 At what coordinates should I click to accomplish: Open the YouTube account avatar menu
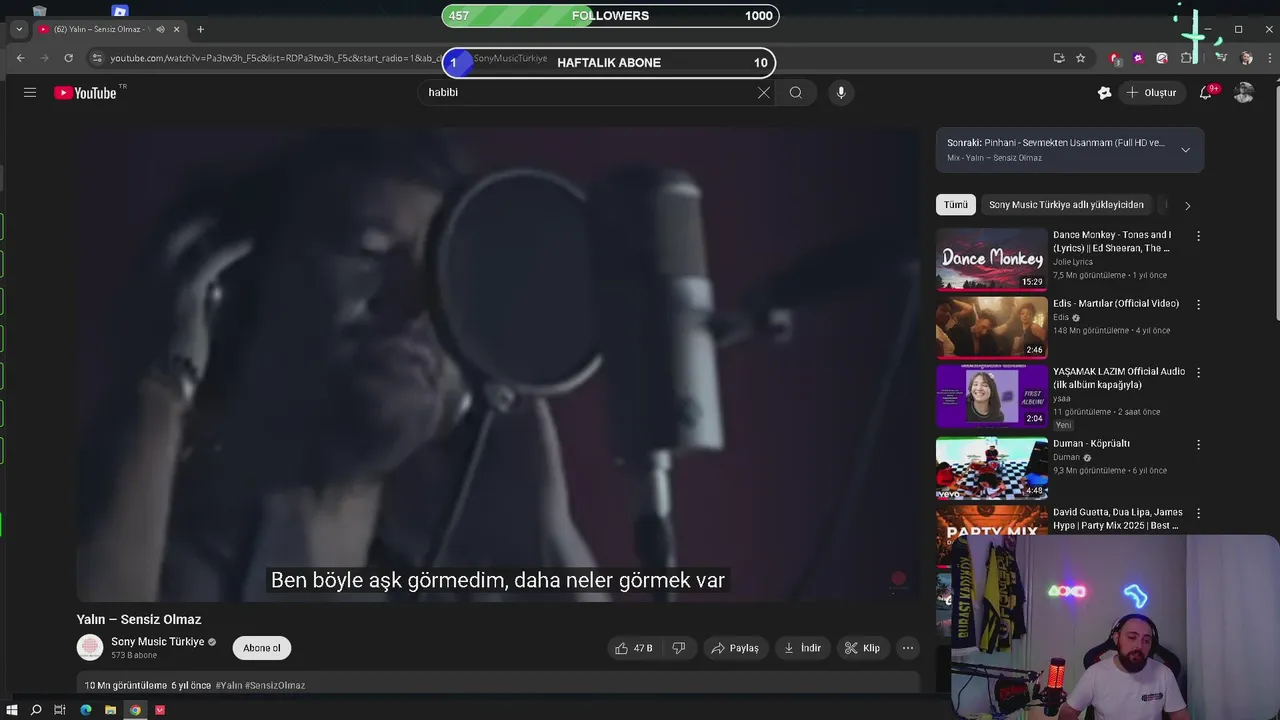1244,92
